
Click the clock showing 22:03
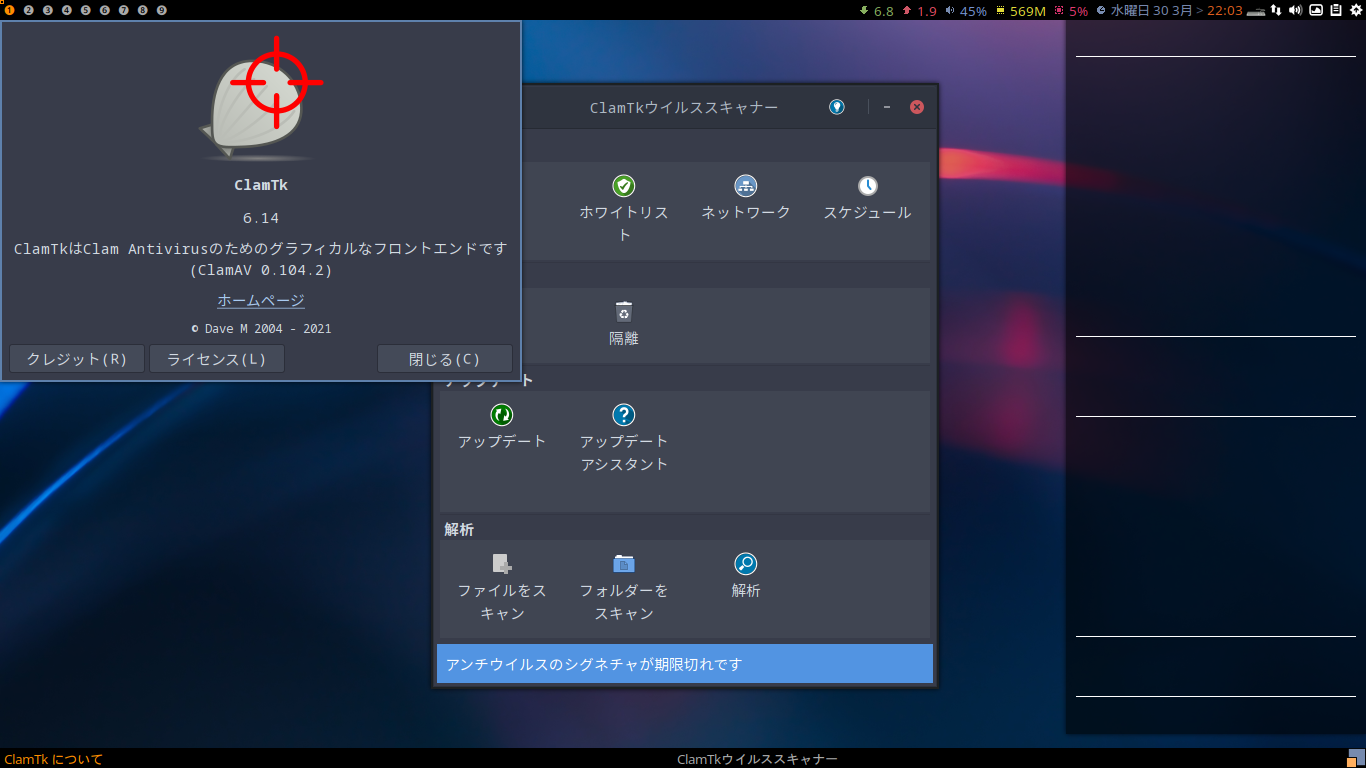point(1225,11)
